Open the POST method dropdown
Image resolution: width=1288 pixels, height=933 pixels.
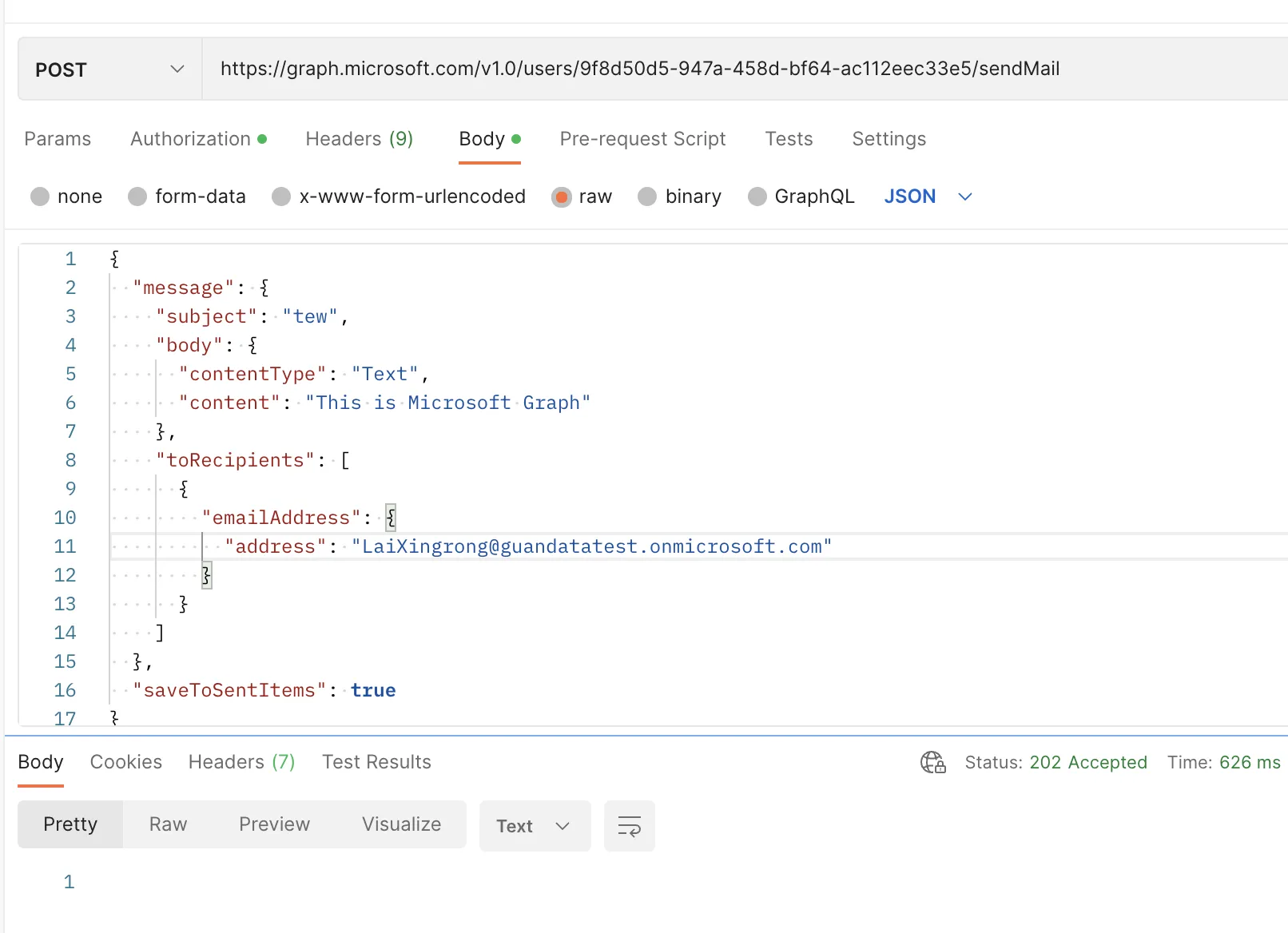109,69
